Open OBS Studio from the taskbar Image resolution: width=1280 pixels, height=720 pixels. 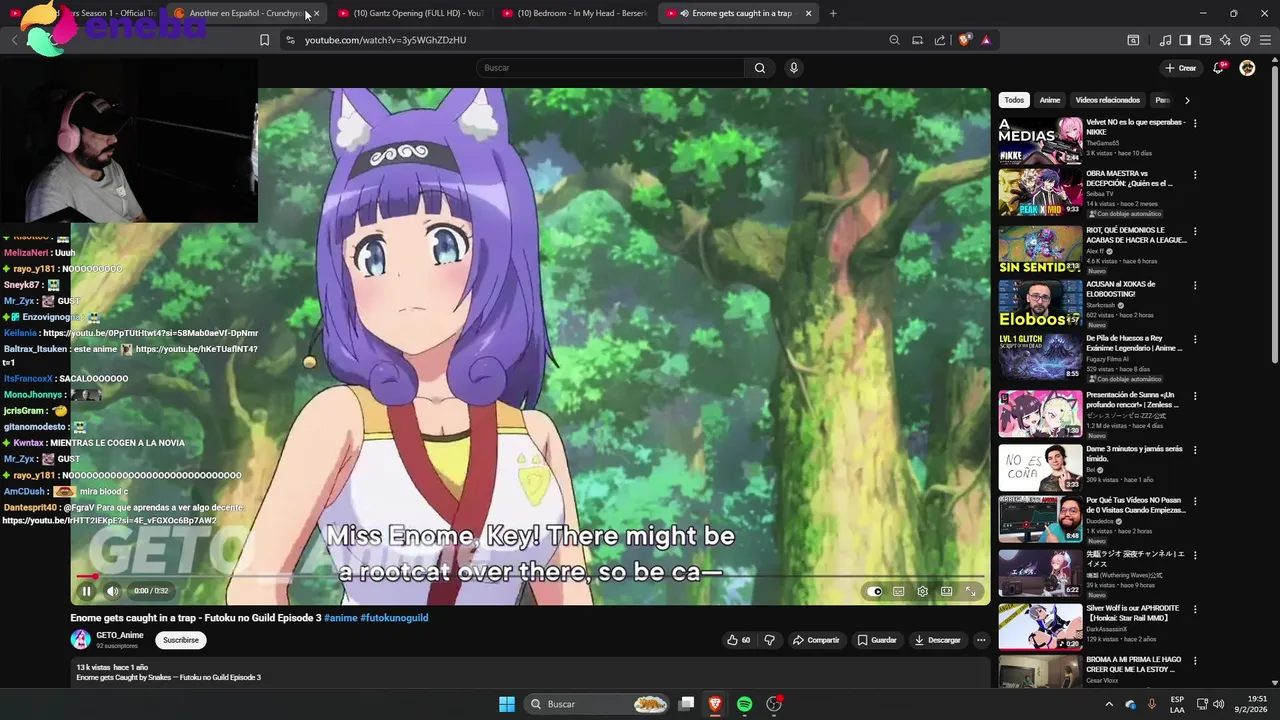click(774, 704)
